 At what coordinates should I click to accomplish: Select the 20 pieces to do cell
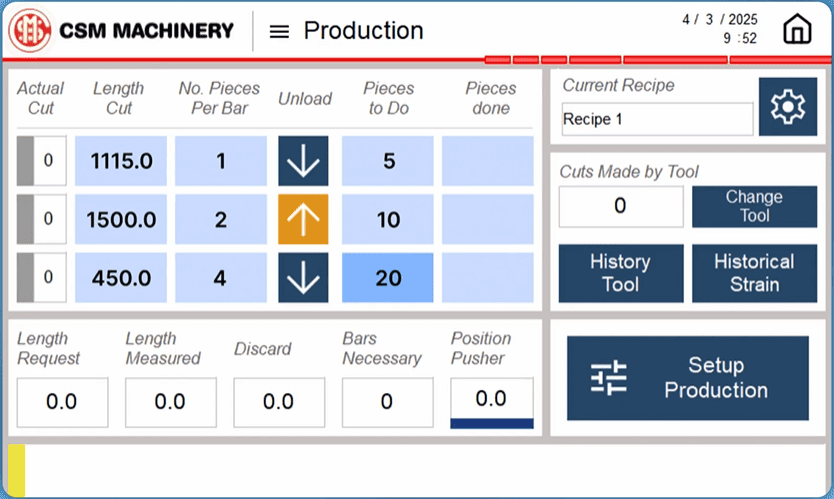[388, 278]
